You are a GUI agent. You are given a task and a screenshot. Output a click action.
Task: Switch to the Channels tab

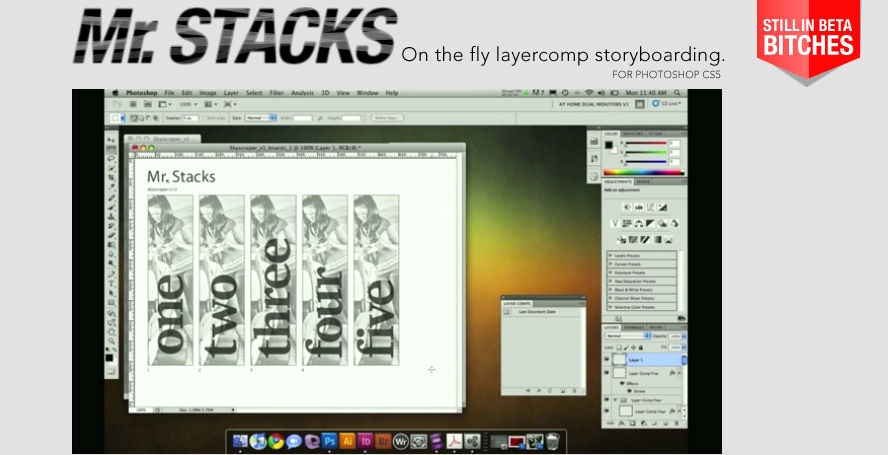click(x=633, y=328)
